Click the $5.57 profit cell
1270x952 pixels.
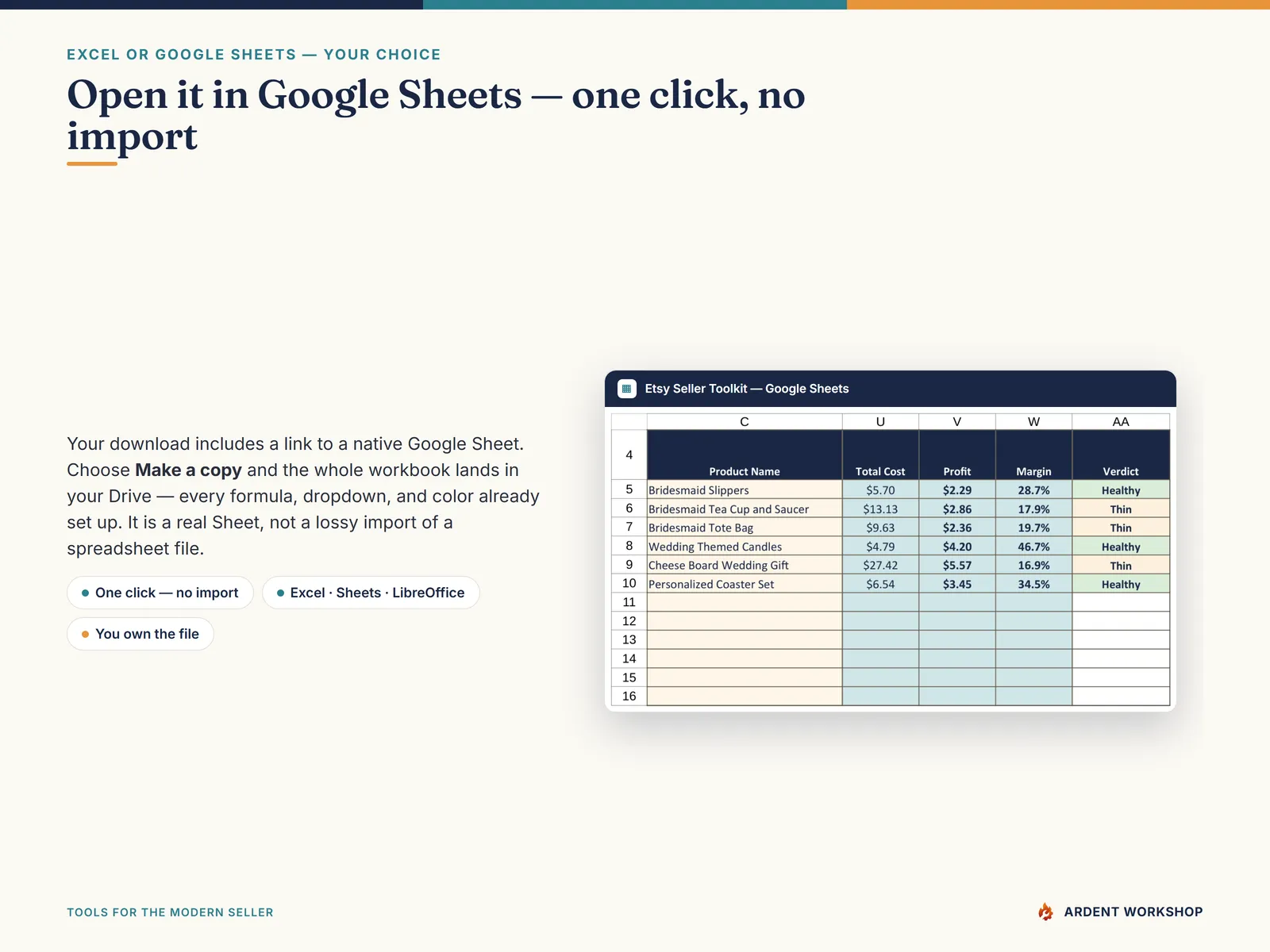pyautogui.click(x=957, y=565)
